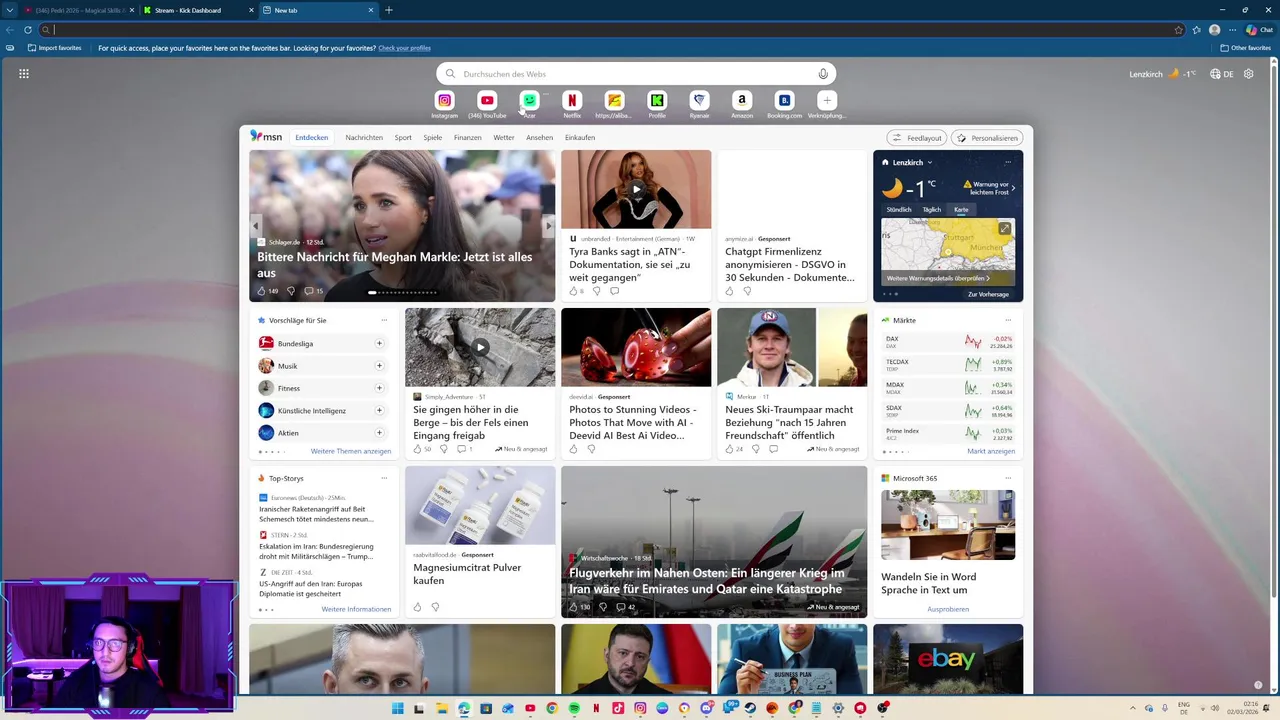Play the mountain rock video
The width and height of the screenshot is (1280, 720).
click(x=480, y=347)
